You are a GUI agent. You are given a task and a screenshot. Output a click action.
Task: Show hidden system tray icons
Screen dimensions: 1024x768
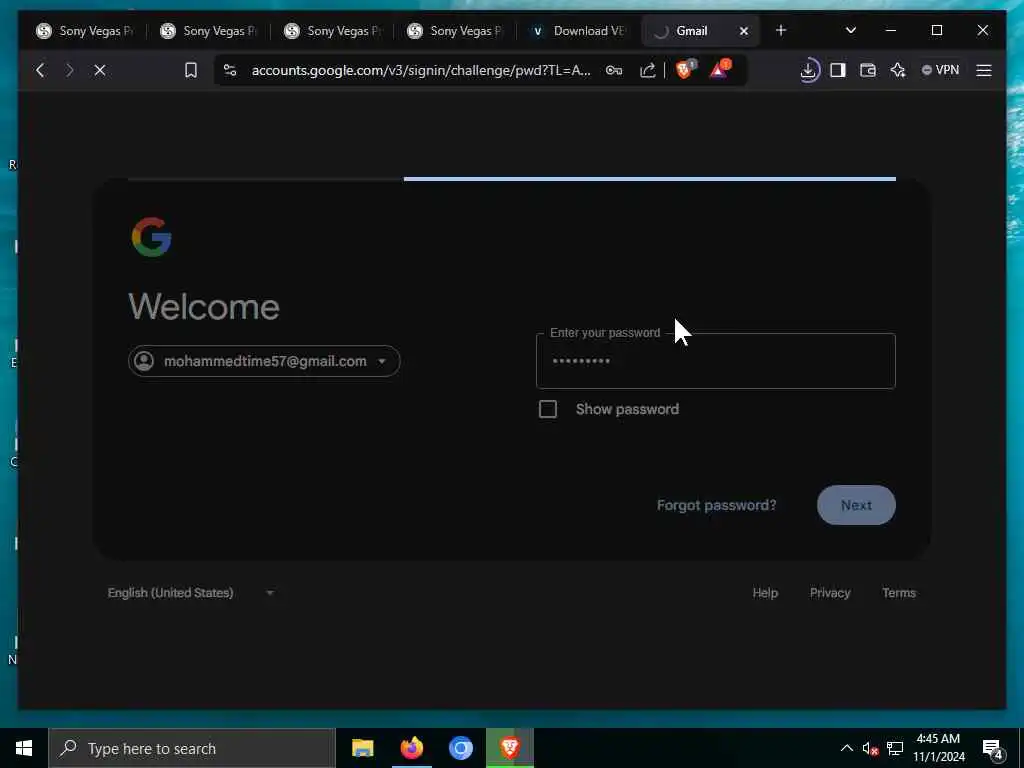click(846, 748)
